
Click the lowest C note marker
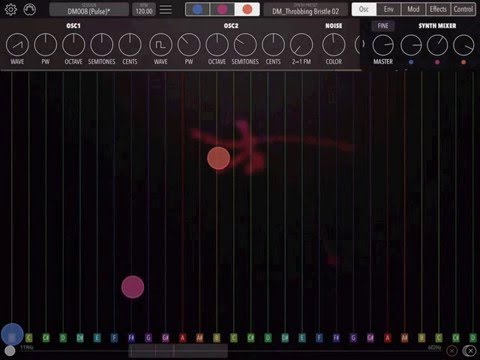click(29, 338)
